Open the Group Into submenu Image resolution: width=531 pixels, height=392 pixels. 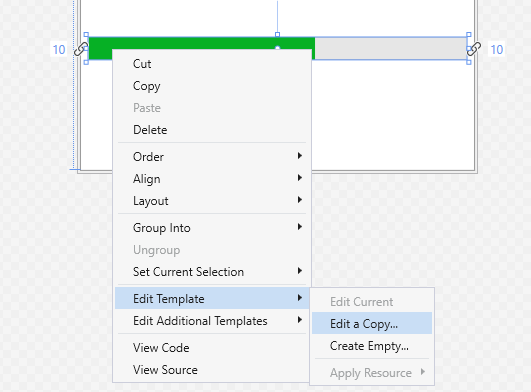[x=212, y=228]
